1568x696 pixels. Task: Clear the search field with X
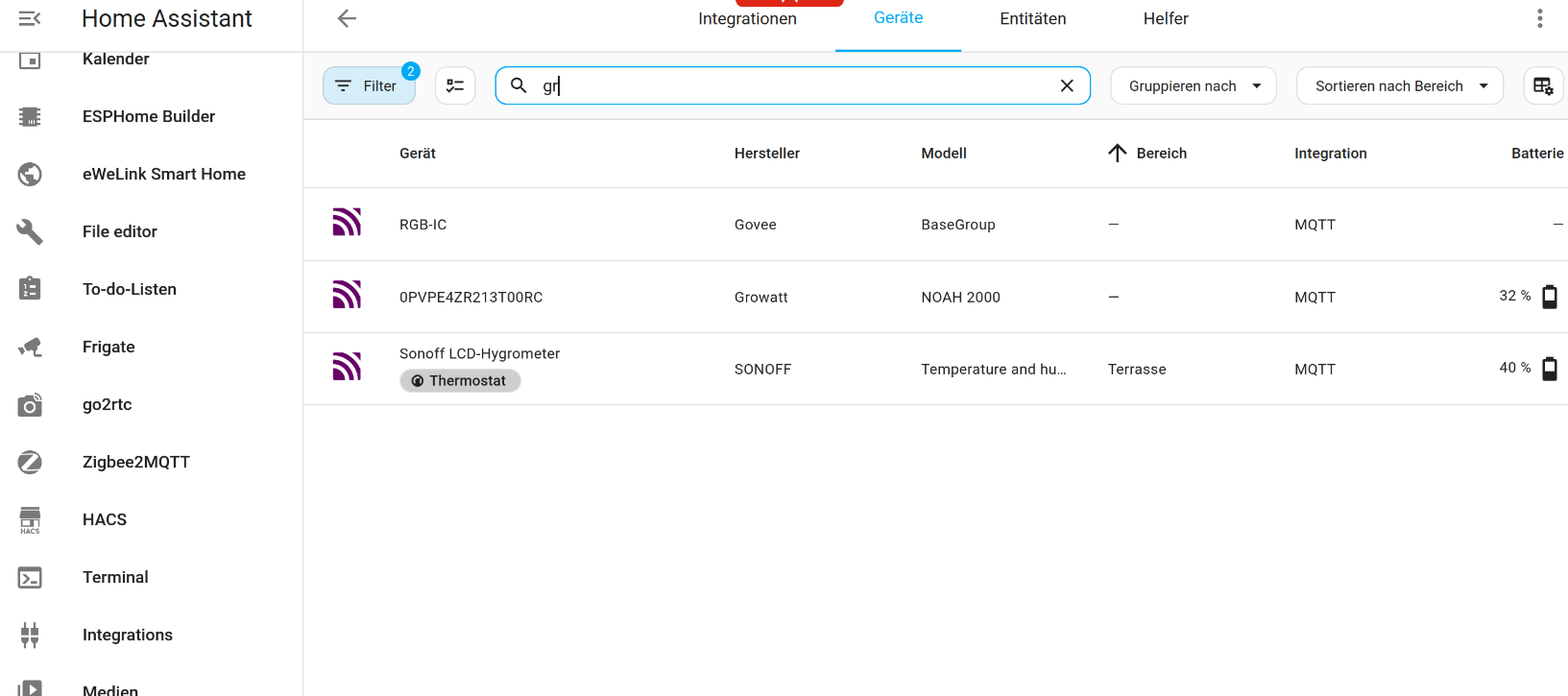(x=1067, y=85)
